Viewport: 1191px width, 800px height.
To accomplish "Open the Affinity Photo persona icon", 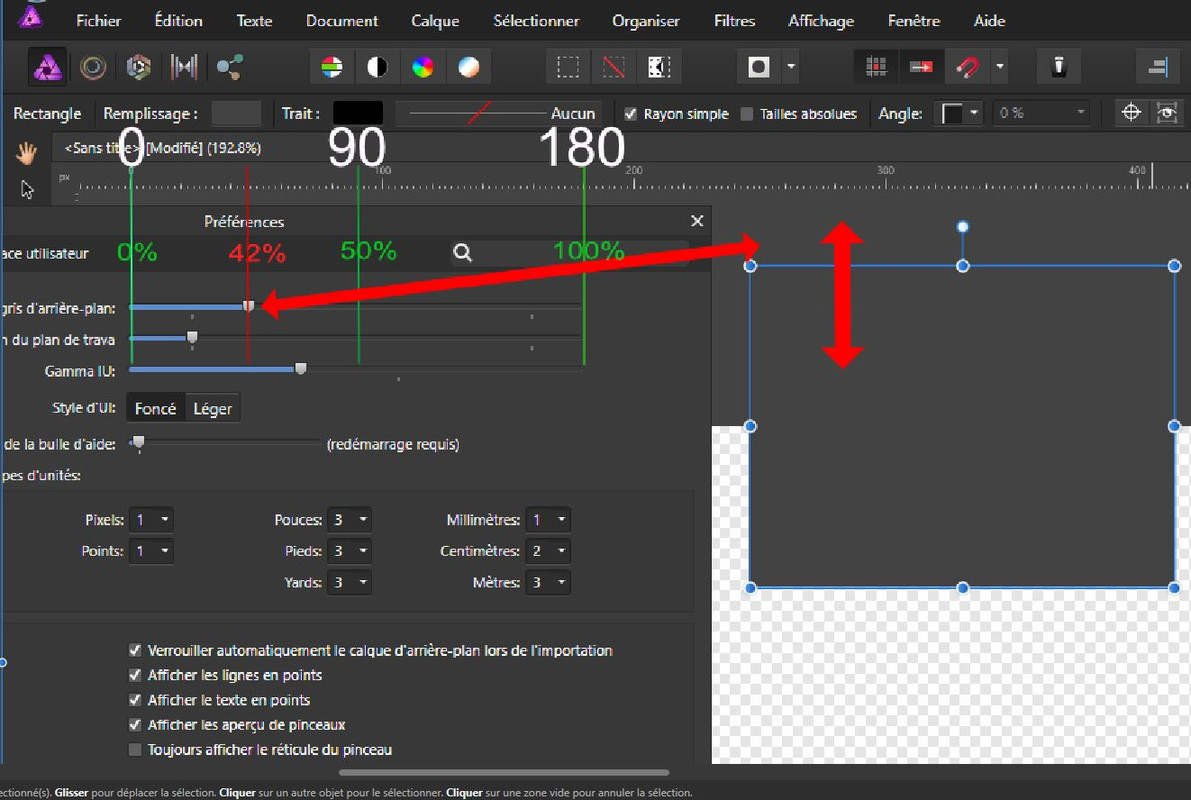I will pos(47,68).
